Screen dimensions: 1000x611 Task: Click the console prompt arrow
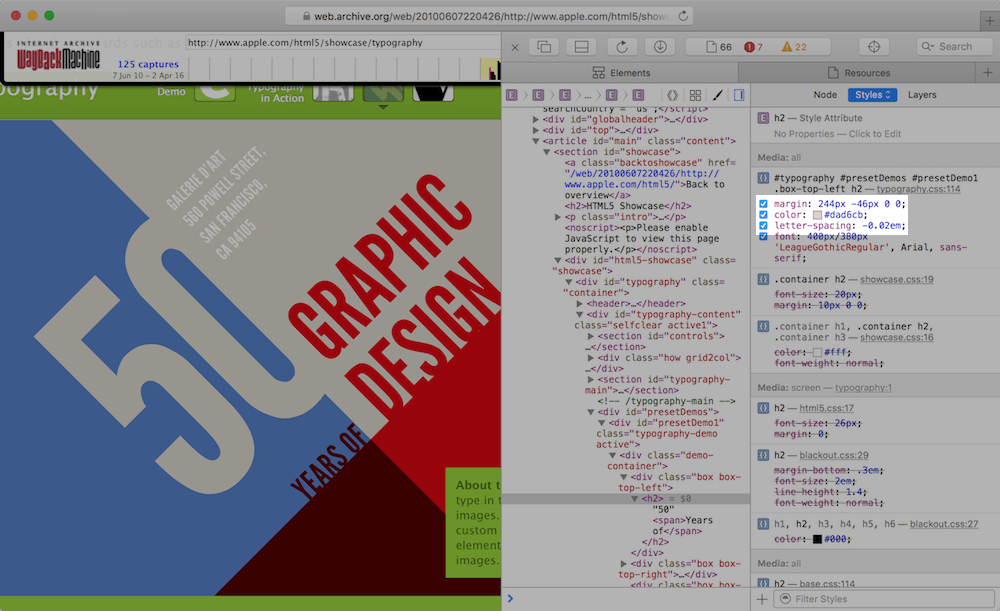pyautogui.click(x=510, y=598)
